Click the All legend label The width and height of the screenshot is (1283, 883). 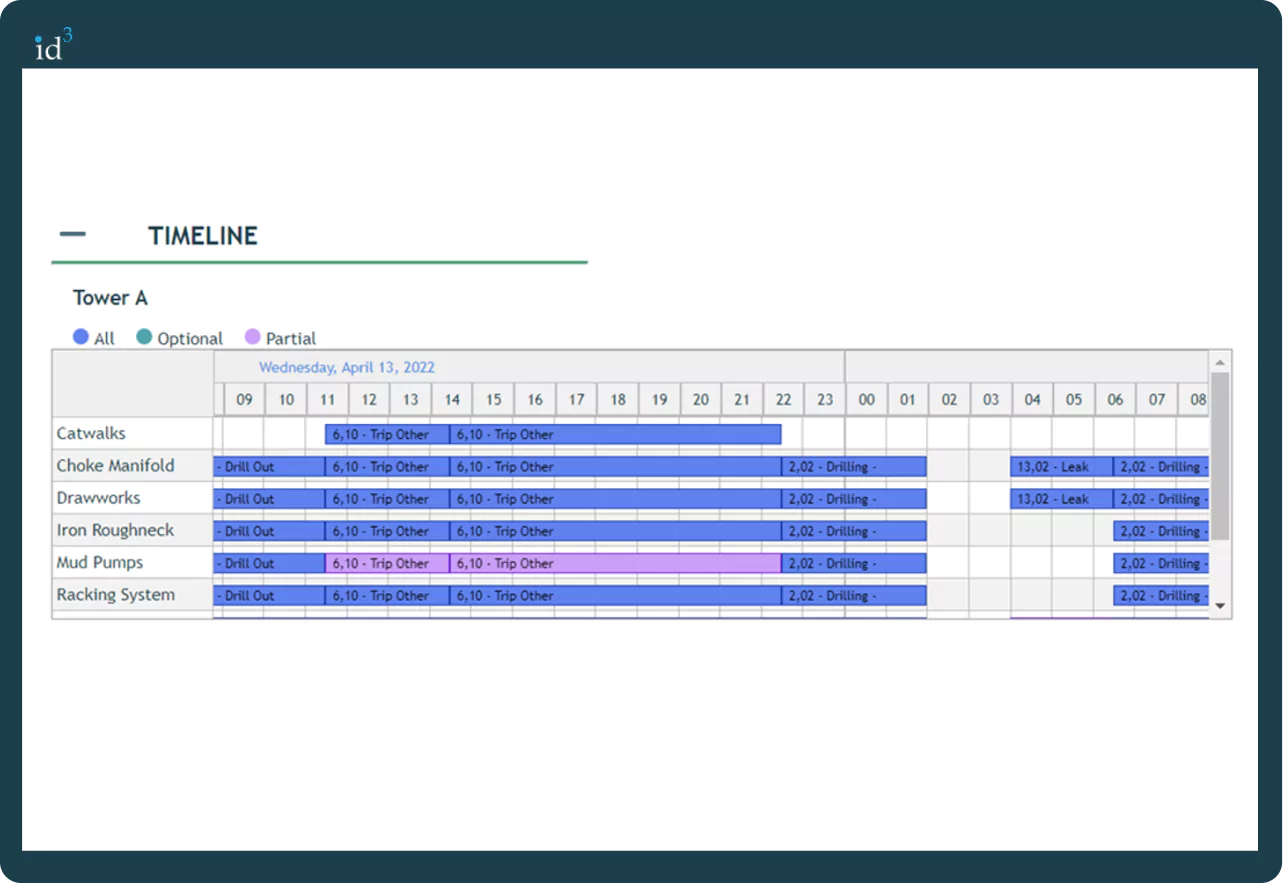click(104, 339)
